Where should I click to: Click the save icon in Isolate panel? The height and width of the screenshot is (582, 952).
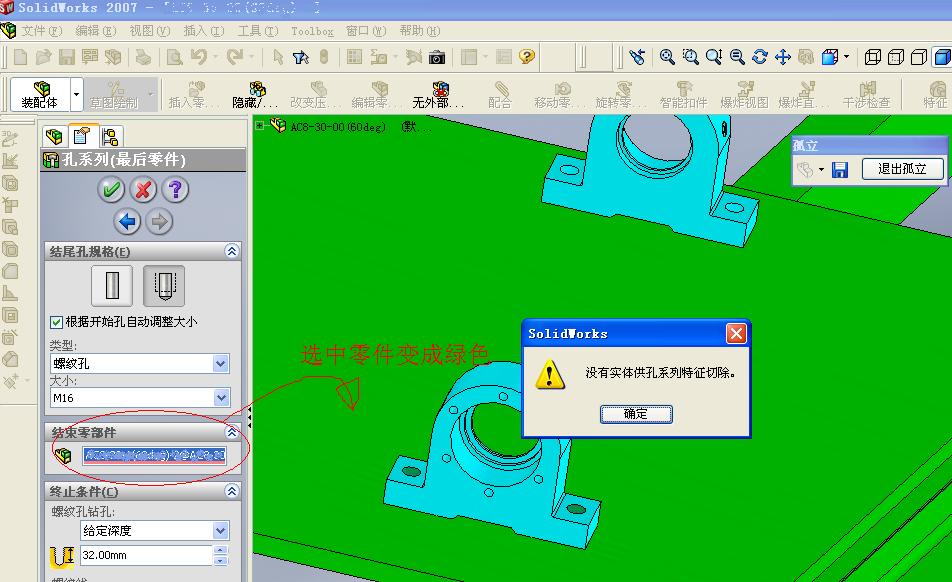click(x=840, y=169)
